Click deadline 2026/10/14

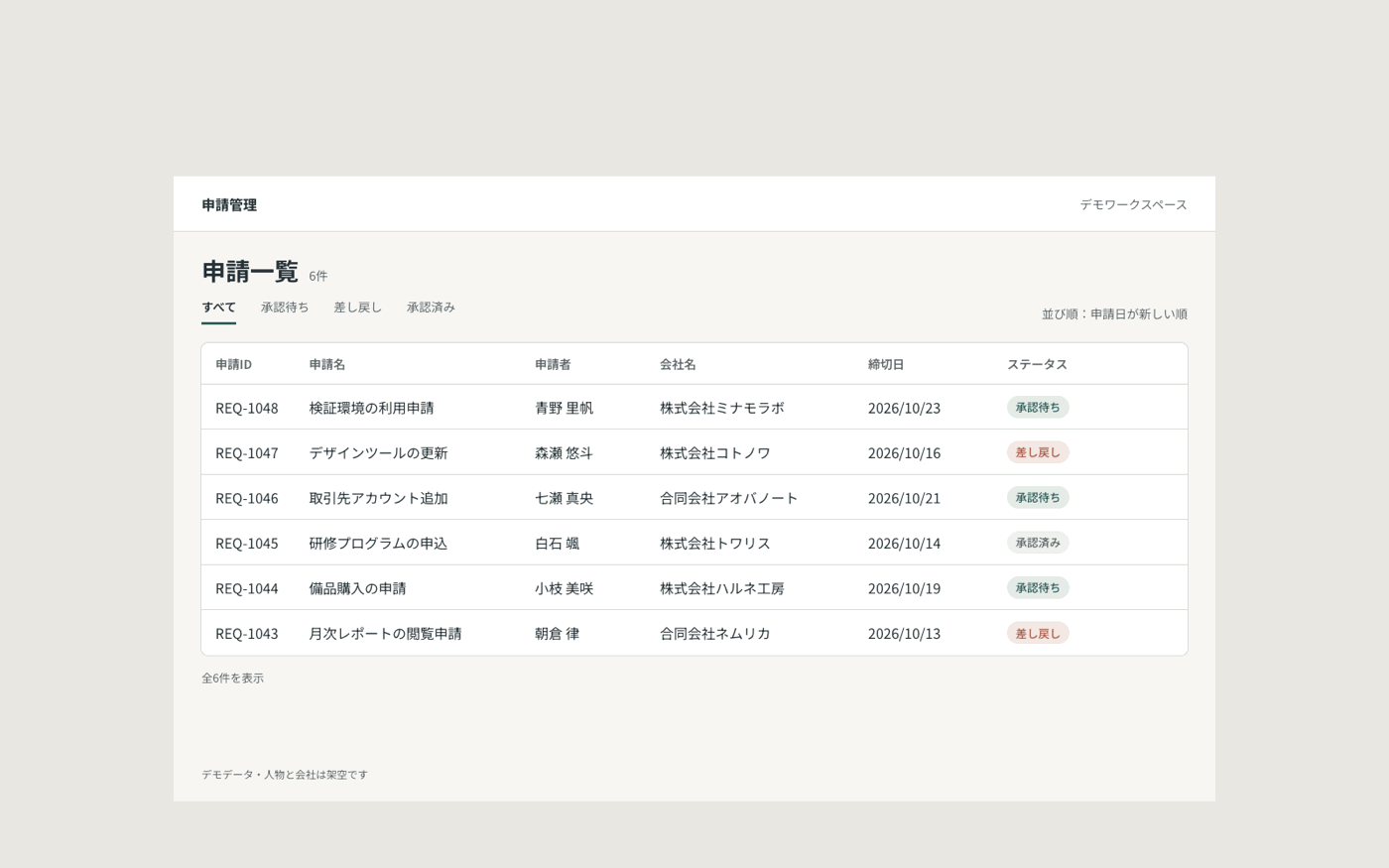pyautogui.click(x=904, y=544)
